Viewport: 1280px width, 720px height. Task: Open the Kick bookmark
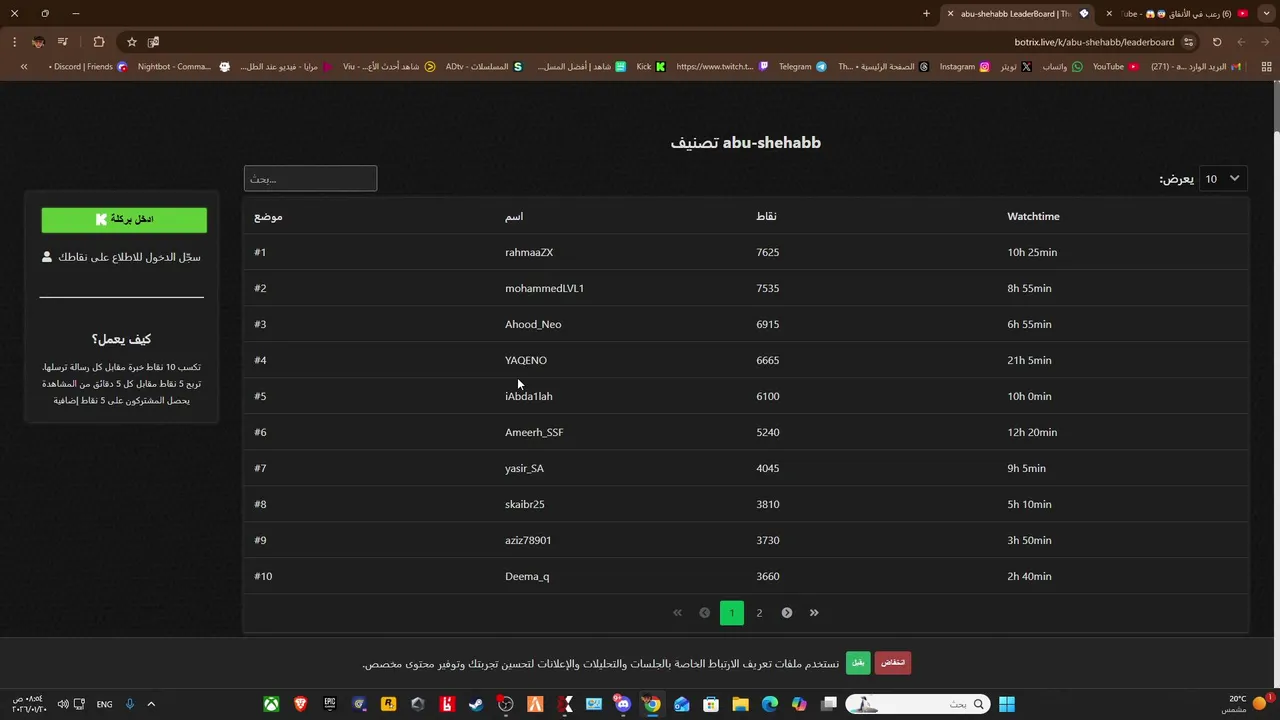coord(651,67)
